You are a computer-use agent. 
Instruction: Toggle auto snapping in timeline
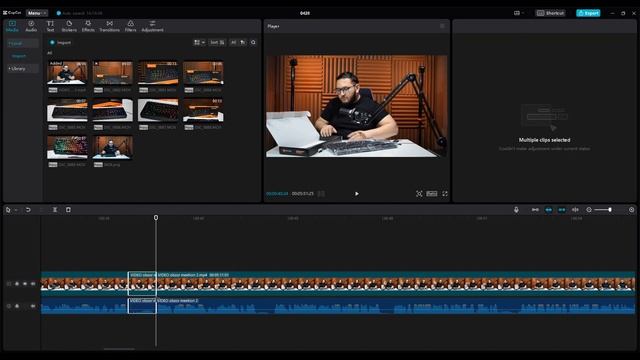pyautogui.click(x=549, y=210)
